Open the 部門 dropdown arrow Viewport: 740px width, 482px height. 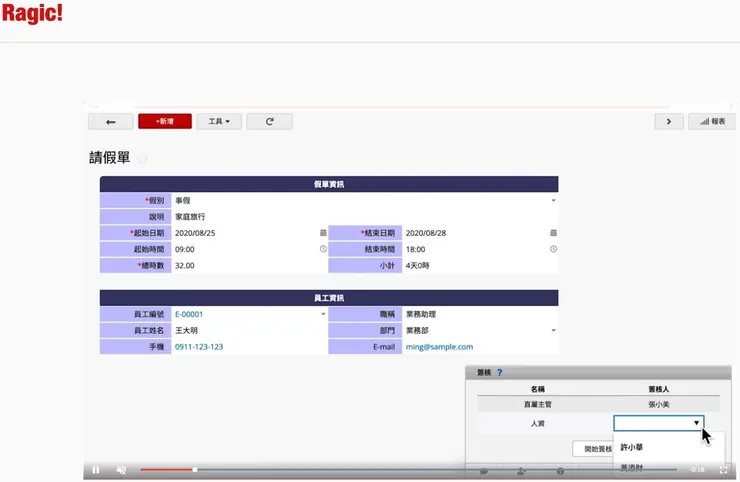[x=554, y=330]
